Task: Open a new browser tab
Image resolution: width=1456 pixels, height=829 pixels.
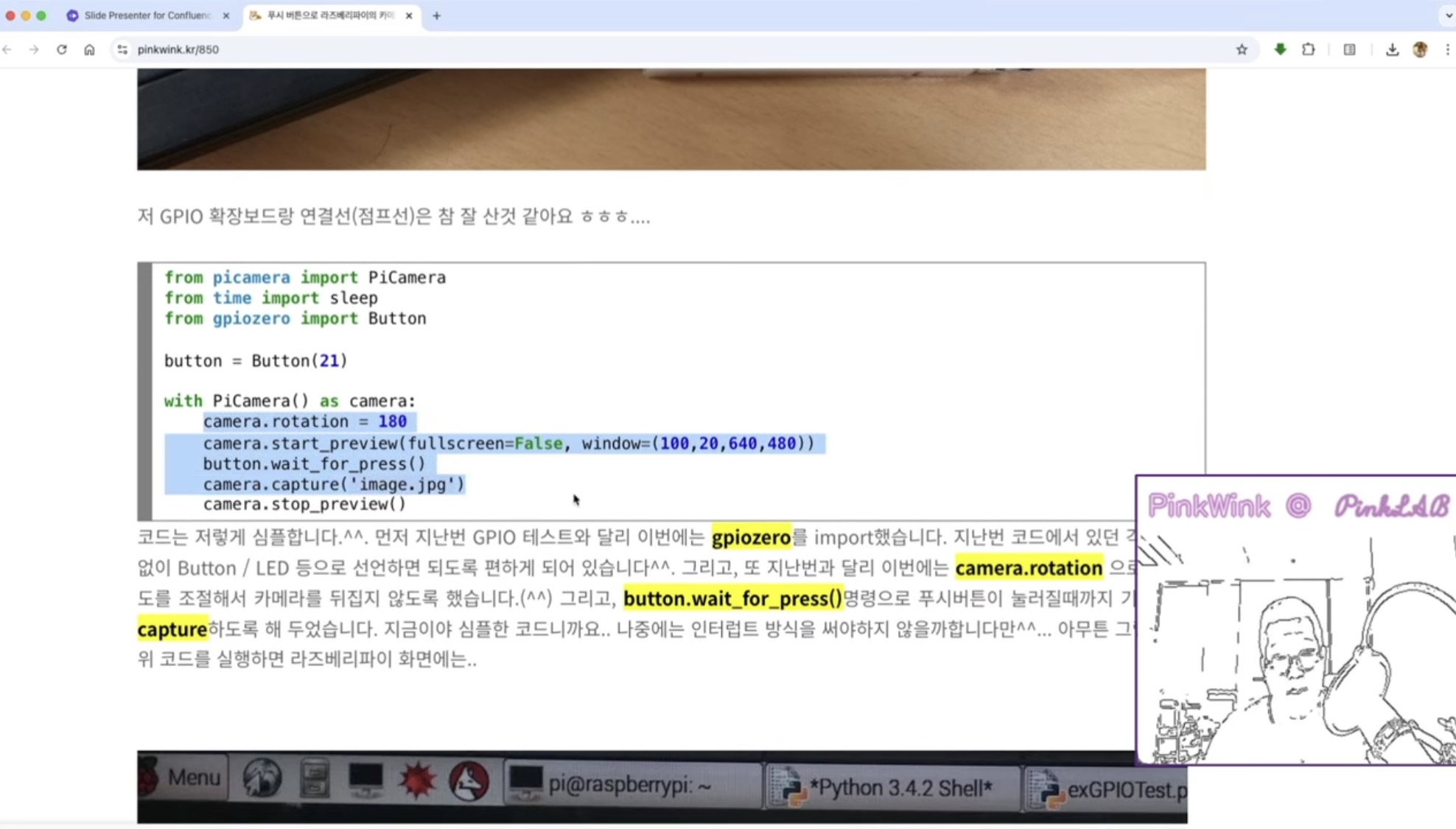Action: pos(436,15)
